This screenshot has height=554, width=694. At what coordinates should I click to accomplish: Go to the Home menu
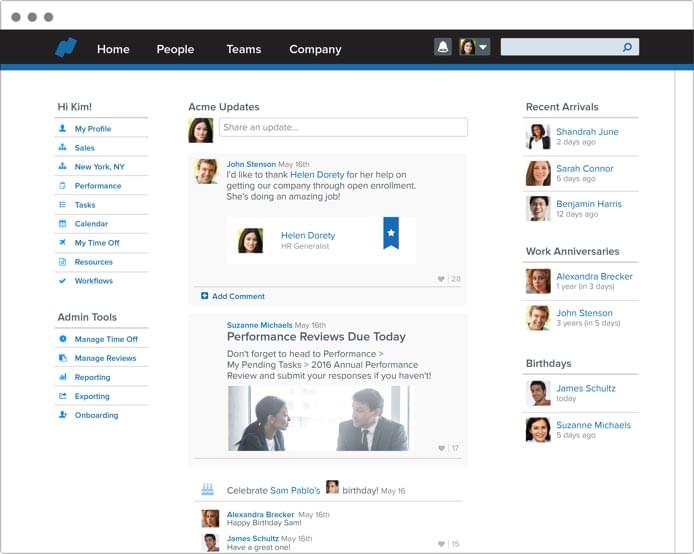click(113, 49)
